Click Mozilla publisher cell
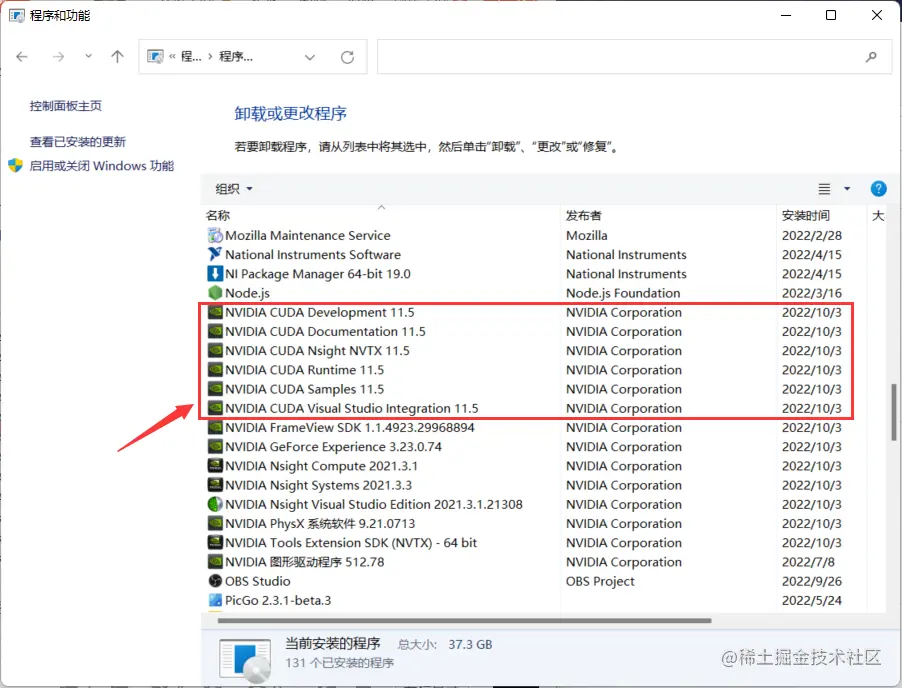 (587, 235)
